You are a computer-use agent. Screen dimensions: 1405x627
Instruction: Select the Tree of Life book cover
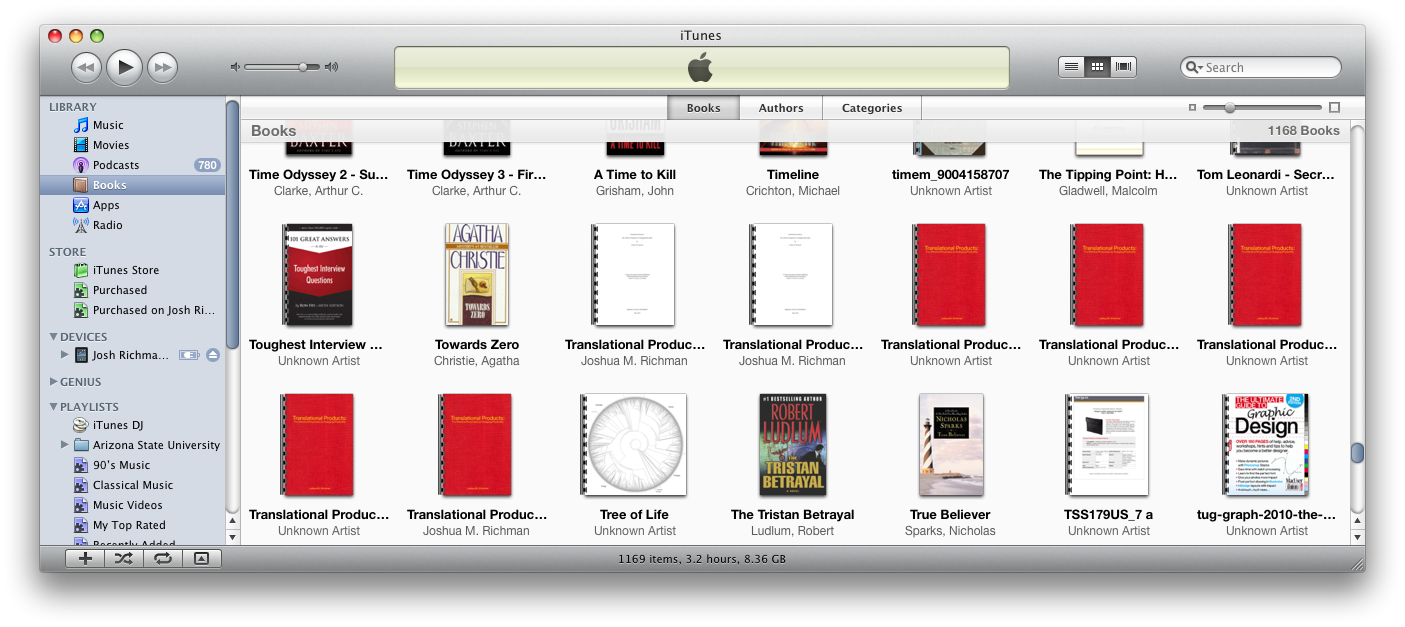click(634, 445)
